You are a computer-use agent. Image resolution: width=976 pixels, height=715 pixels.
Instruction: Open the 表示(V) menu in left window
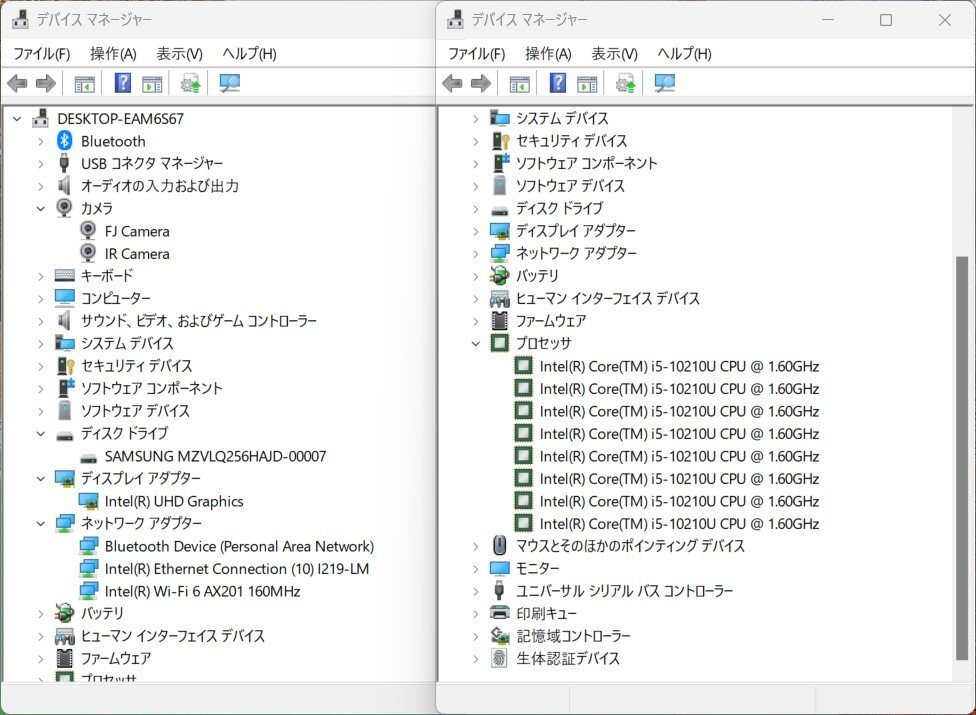[179, 53]
